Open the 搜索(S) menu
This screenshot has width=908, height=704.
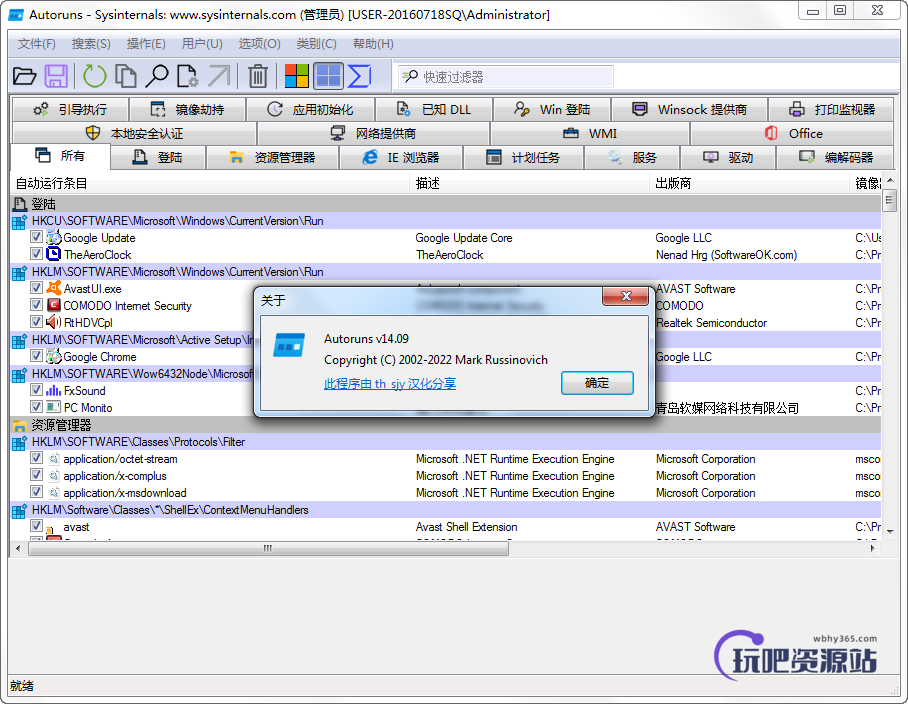pyautogui.click(x=91, y=44)
